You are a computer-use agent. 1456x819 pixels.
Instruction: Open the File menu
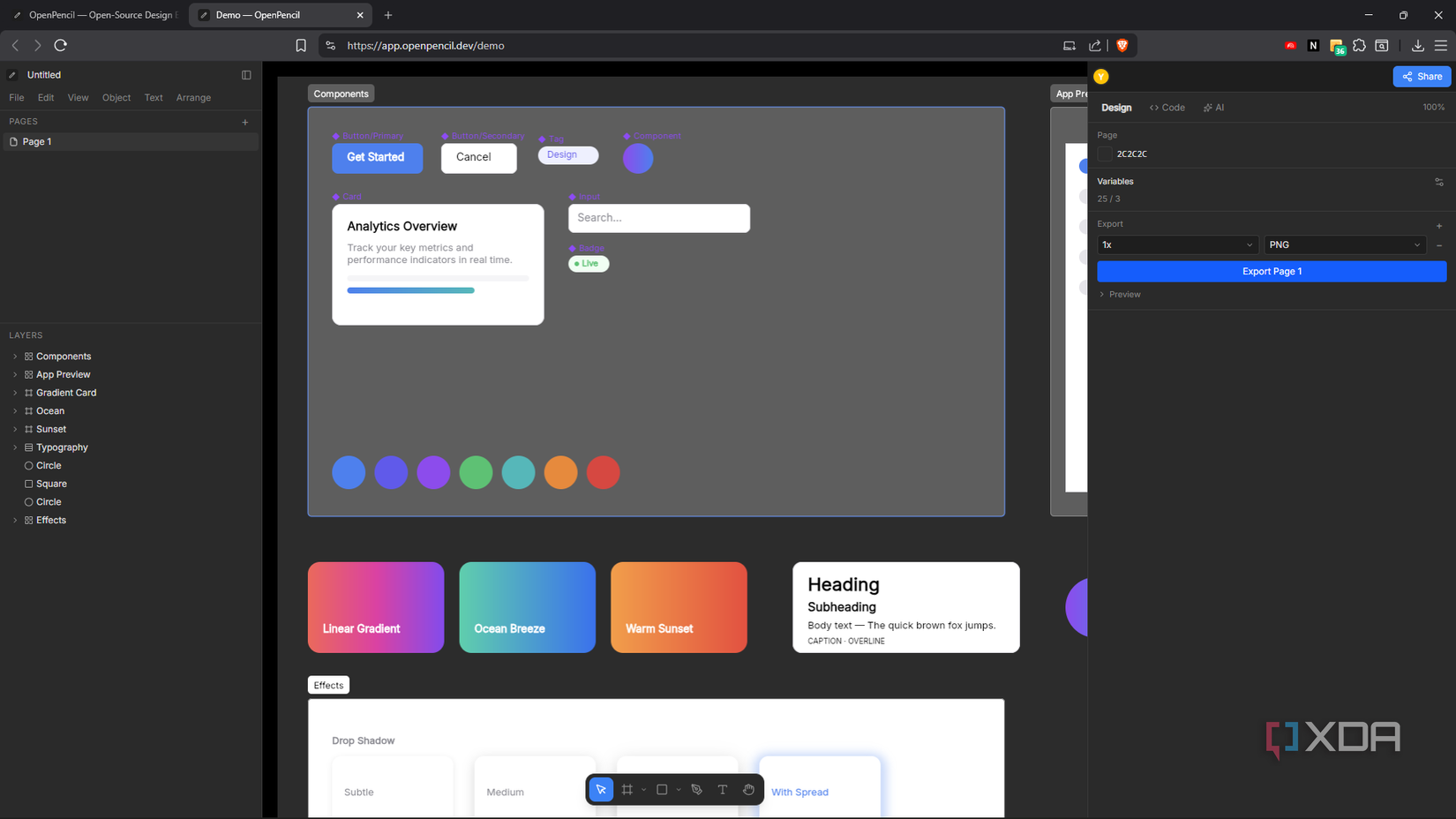[x=17, y=98]
